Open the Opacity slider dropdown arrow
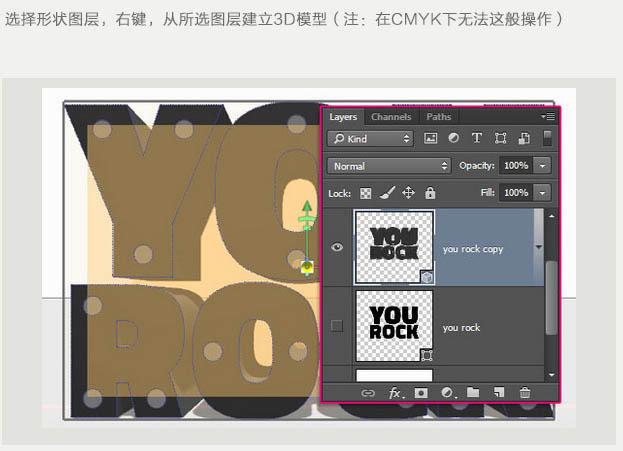The image size is (623, 451). (x=543, y=165)
